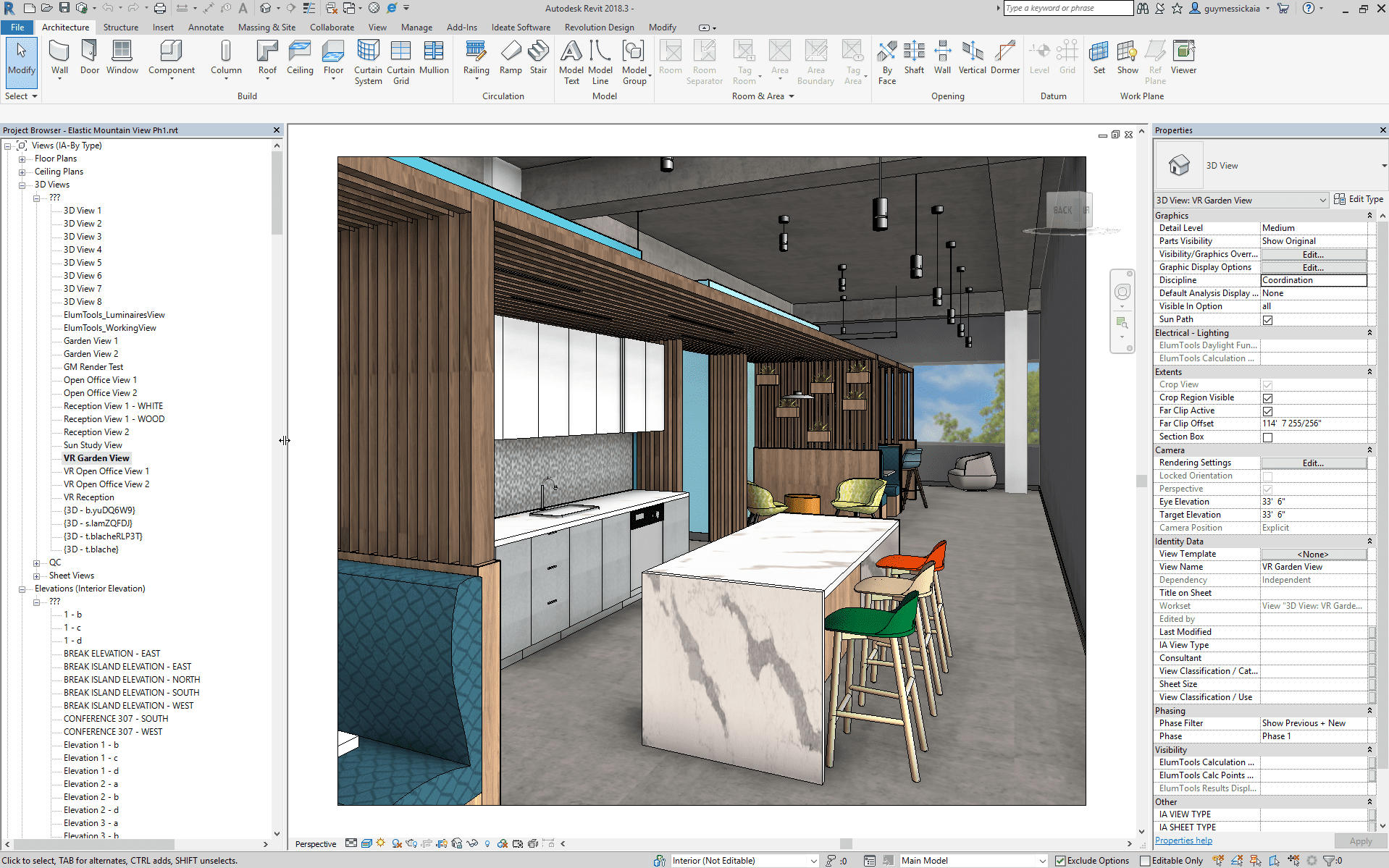Collapse the 3D Views branch

click(22, 185)
